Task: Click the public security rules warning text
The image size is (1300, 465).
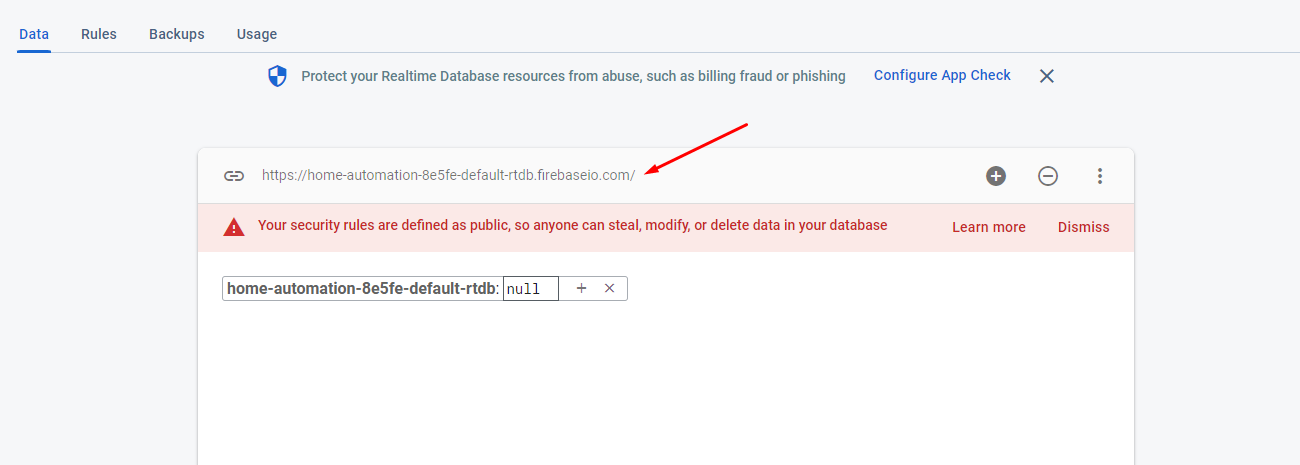Action: 572,226
